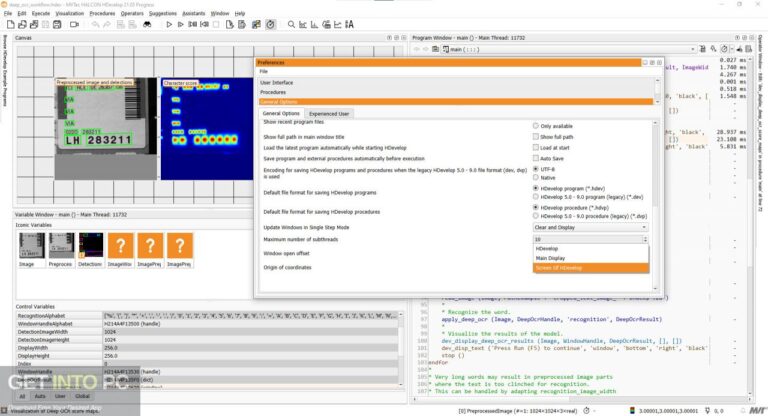Click the Undo arrow toolbar icon

click(96, 24)
